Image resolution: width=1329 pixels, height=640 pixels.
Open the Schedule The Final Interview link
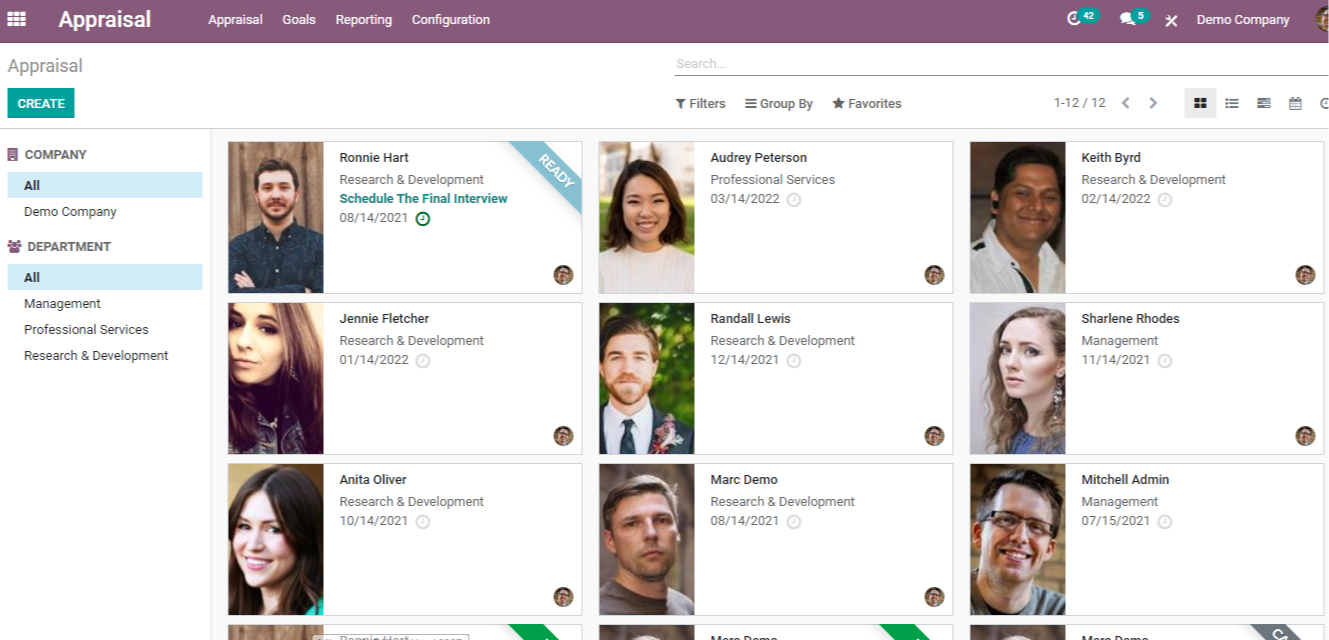pyautogui.click(x=424, y=199)
